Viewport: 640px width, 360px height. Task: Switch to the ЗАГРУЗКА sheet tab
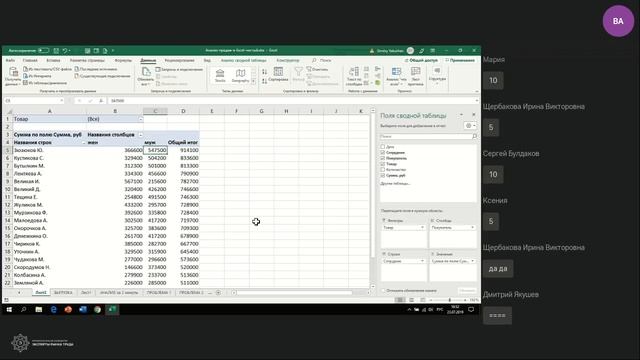pos(63,292)
